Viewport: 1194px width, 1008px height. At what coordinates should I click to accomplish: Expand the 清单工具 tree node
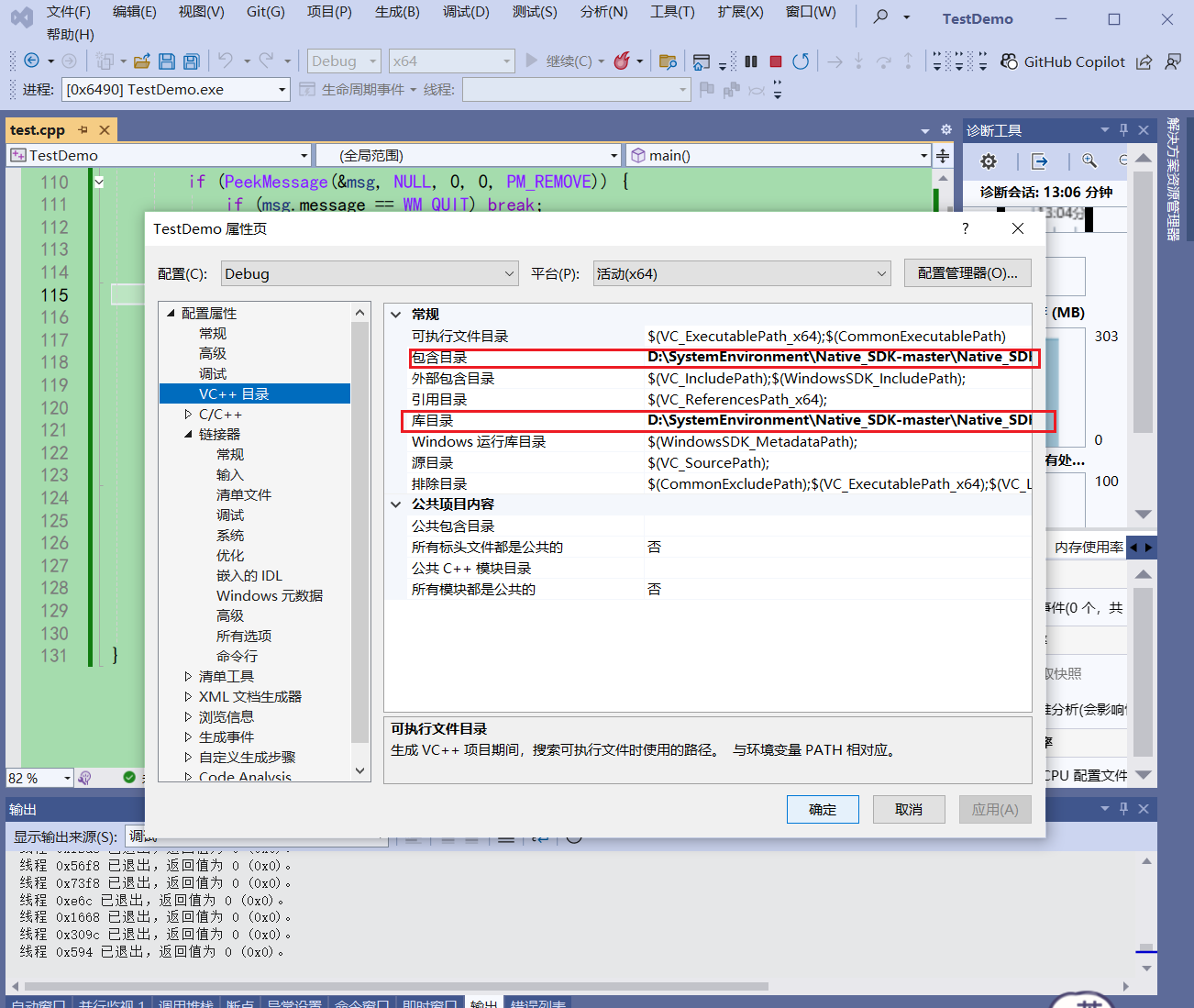click(188, 677)
